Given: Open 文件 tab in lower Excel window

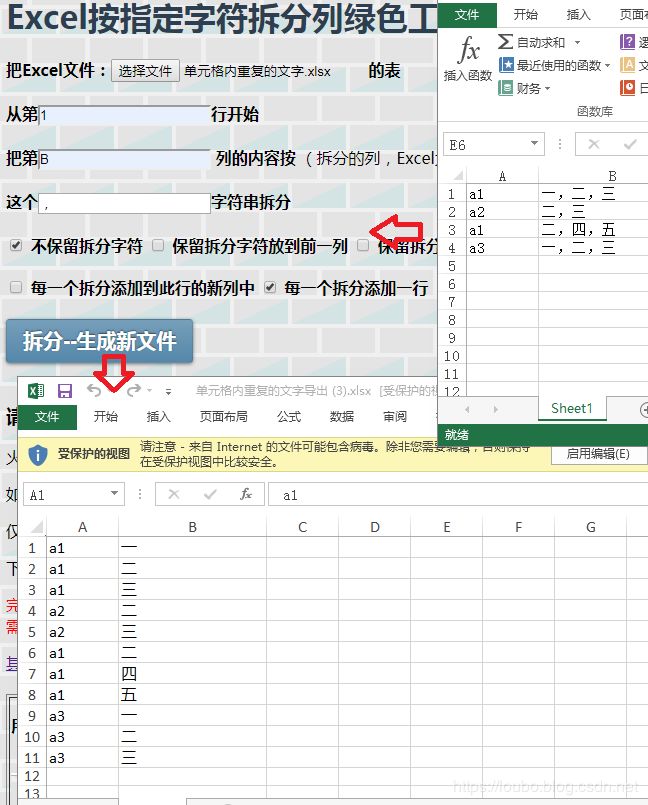Looking at the screenshot, I should 47,417.
